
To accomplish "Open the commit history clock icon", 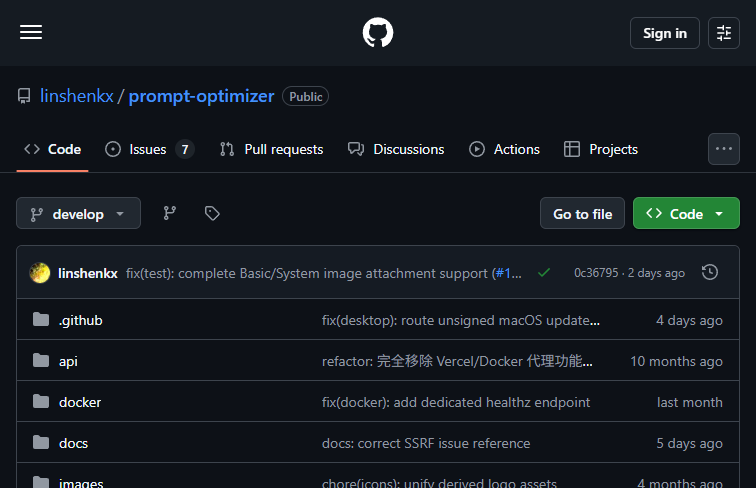I will coord(710,272).
